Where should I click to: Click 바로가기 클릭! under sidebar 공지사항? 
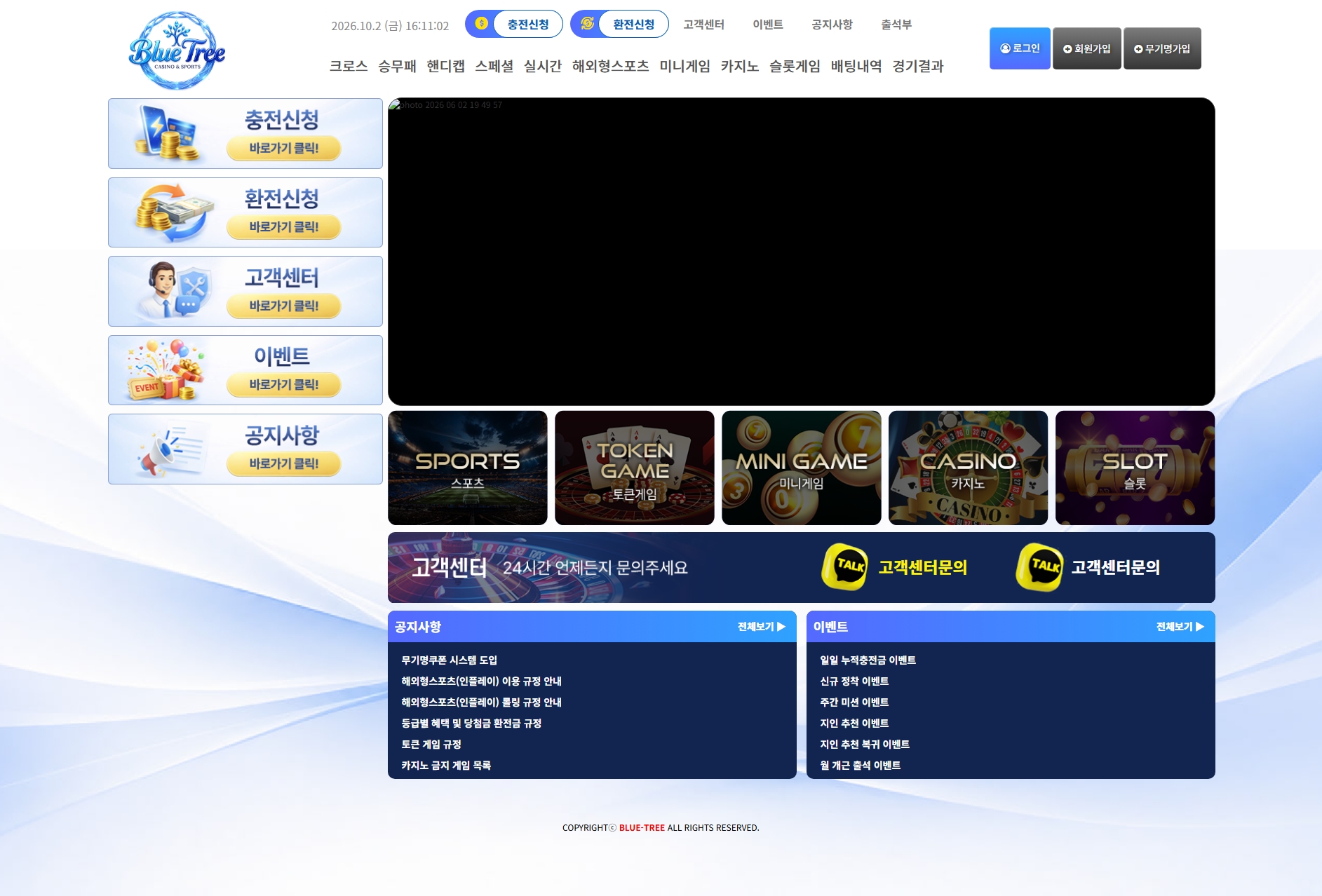(284, 463)
